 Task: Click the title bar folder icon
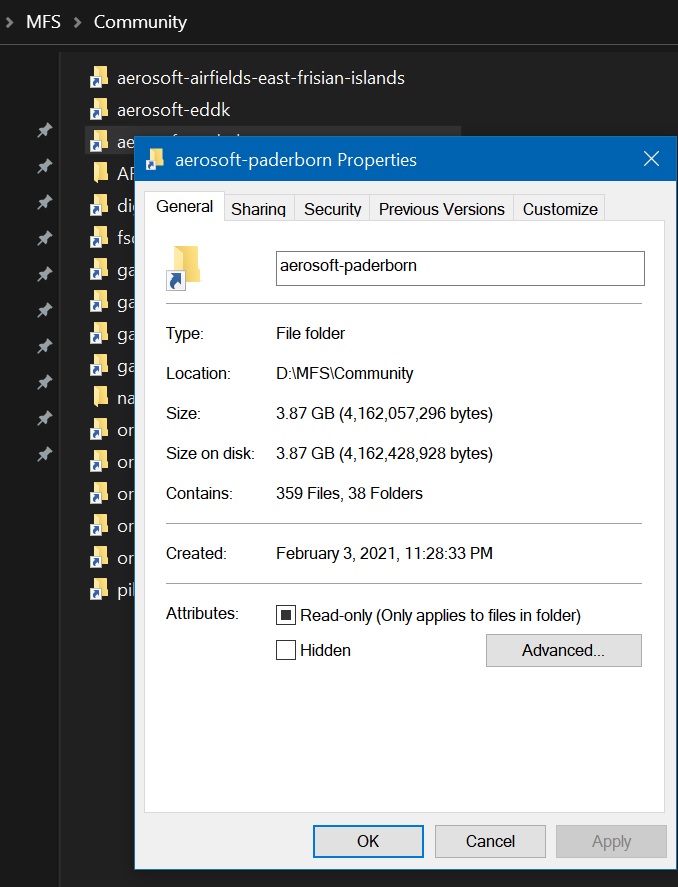point(155,160)
